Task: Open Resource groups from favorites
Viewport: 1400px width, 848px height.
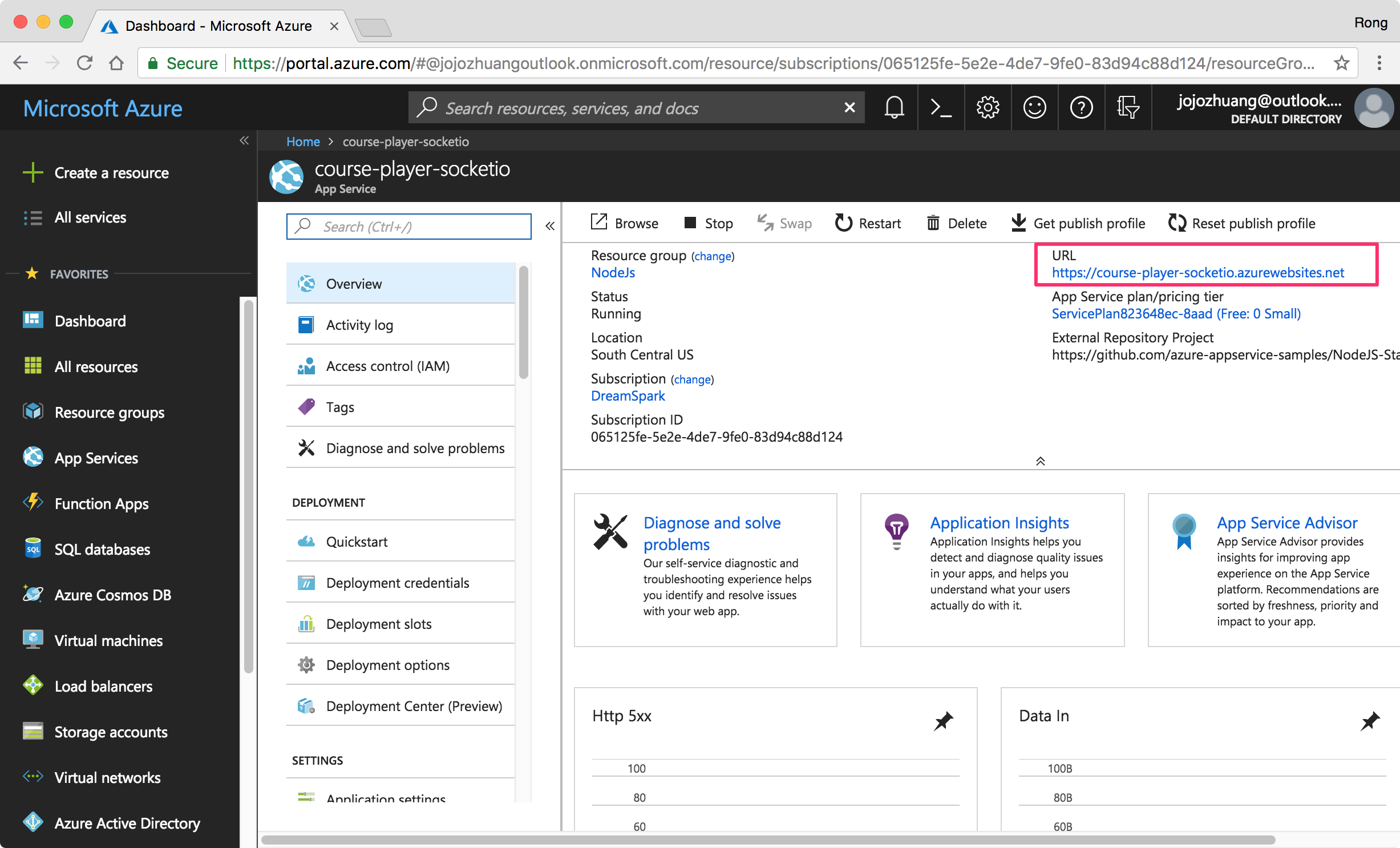Action: click(109, 412)
